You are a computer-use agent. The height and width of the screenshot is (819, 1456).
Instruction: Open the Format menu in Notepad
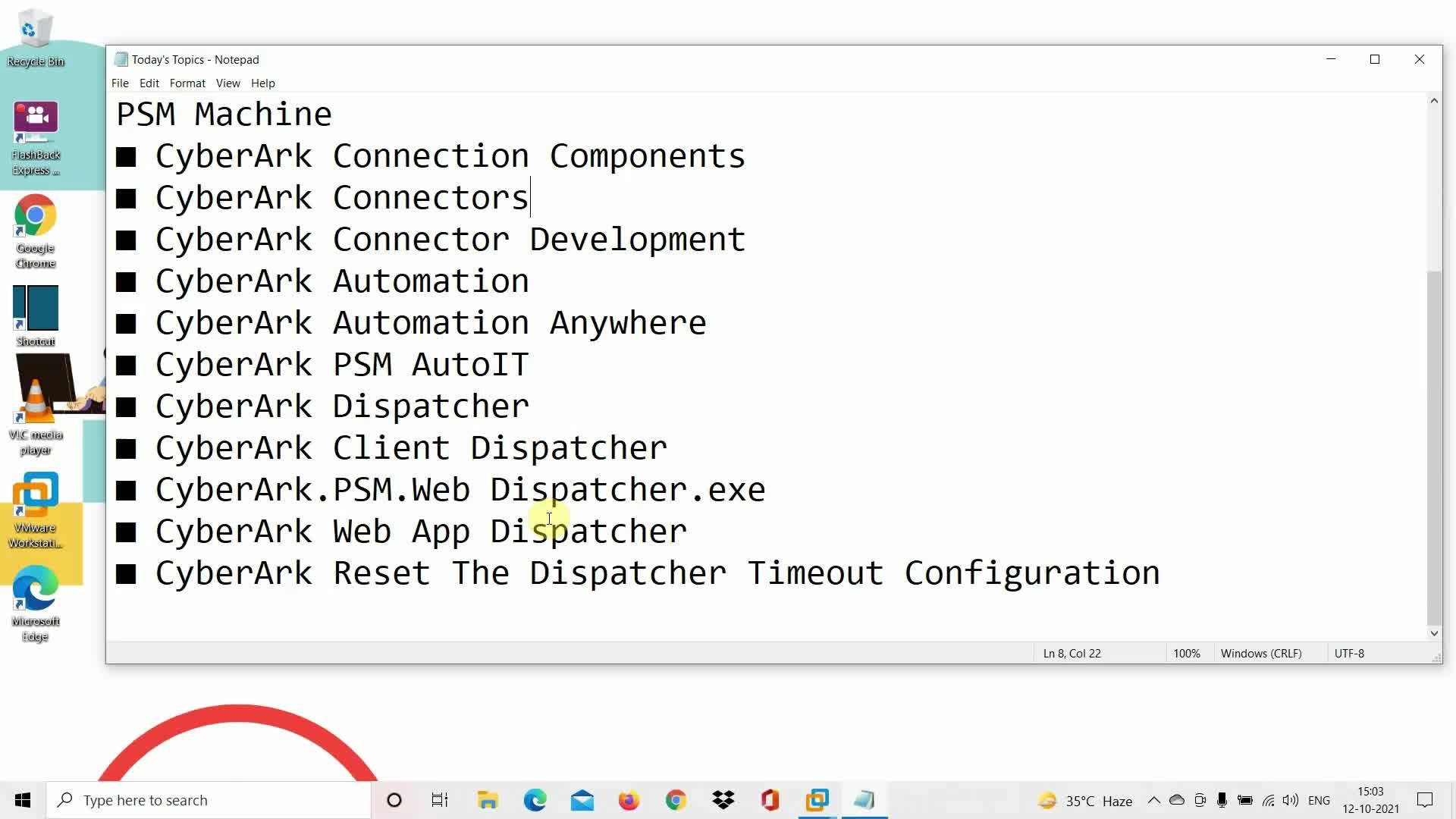pos(187,83)
